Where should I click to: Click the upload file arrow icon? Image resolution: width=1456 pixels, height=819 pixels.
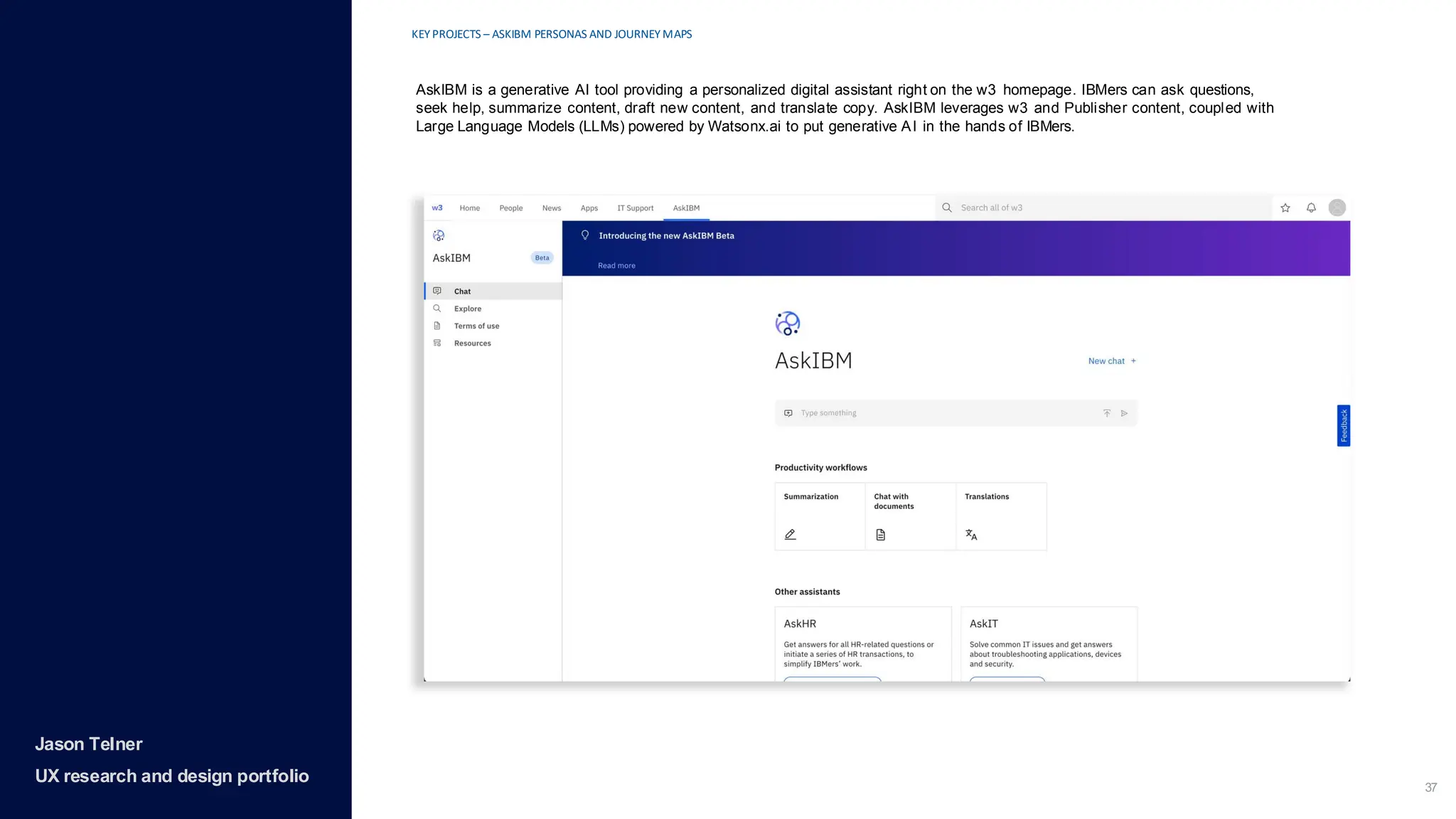(1106, 413)
